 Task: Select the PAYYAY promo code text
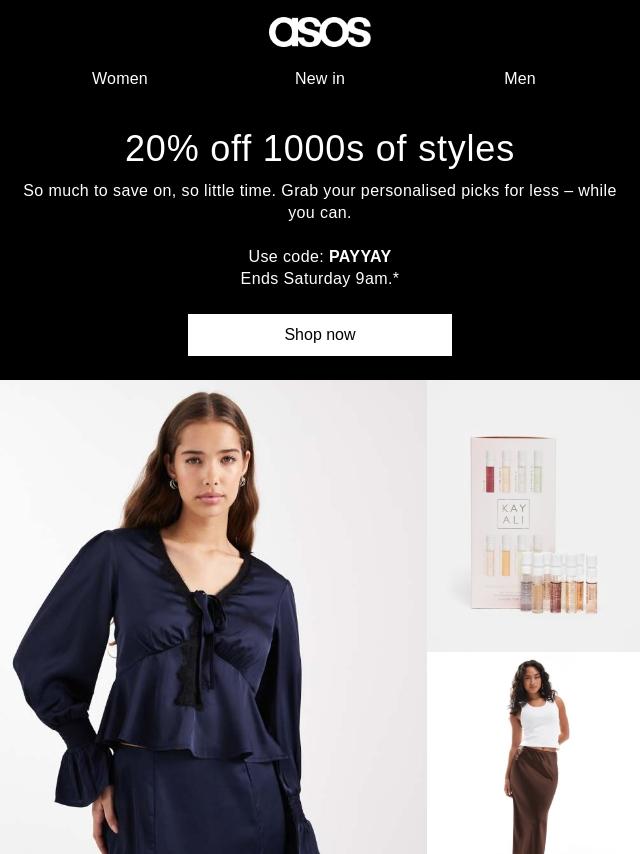(360, 256)
